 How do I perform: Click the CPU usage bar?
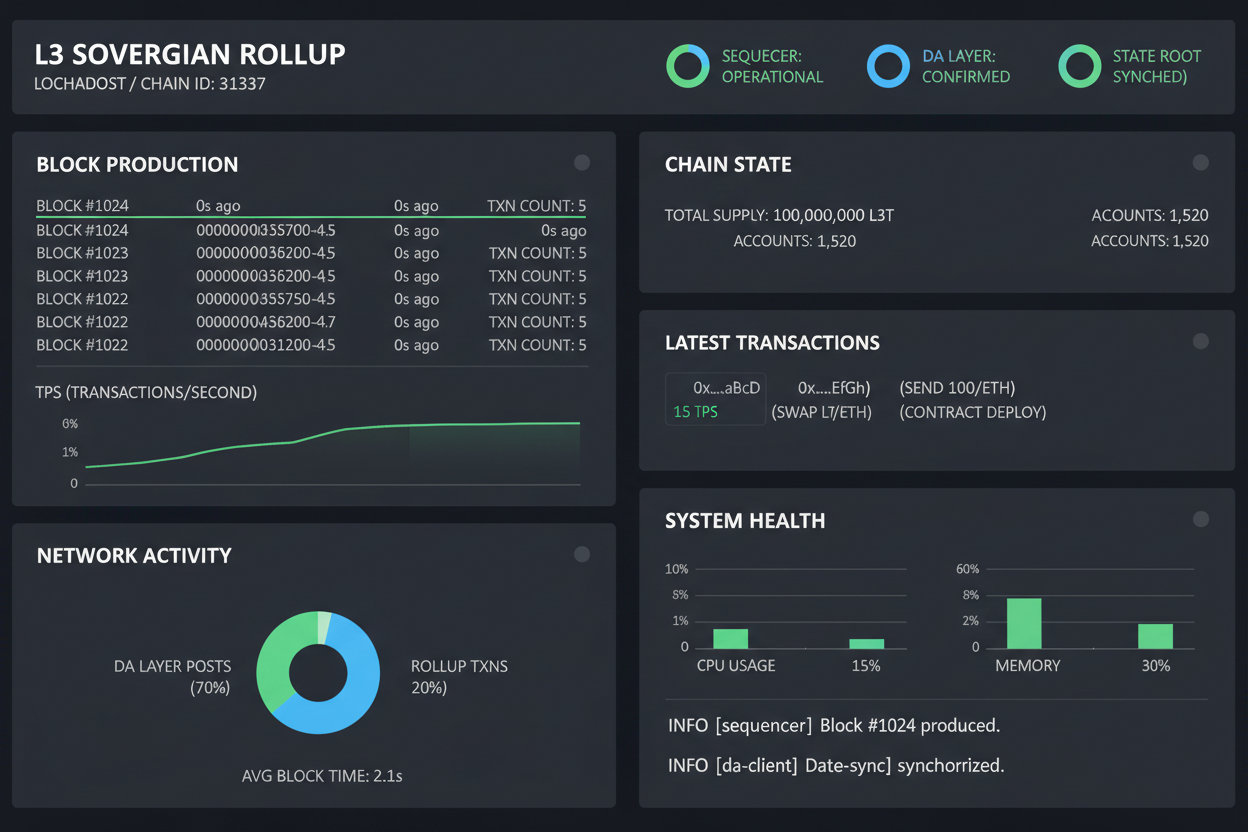pyautogui.click(x=730, y=637)
